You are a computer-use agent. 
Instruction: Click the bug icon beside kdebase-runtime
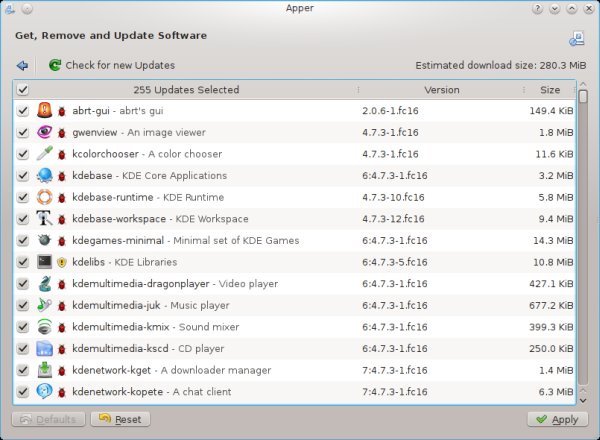pyautogui.click(x=62, y=198)
